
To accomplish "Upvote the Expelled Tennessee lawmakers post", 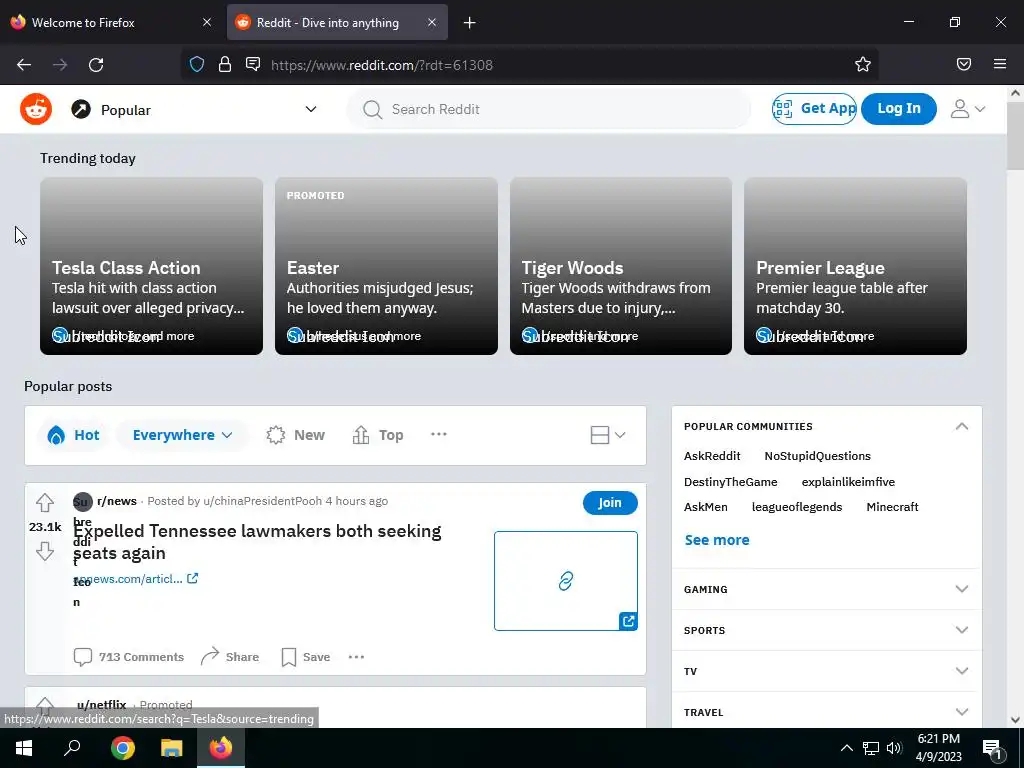I will tap(44, 503).
